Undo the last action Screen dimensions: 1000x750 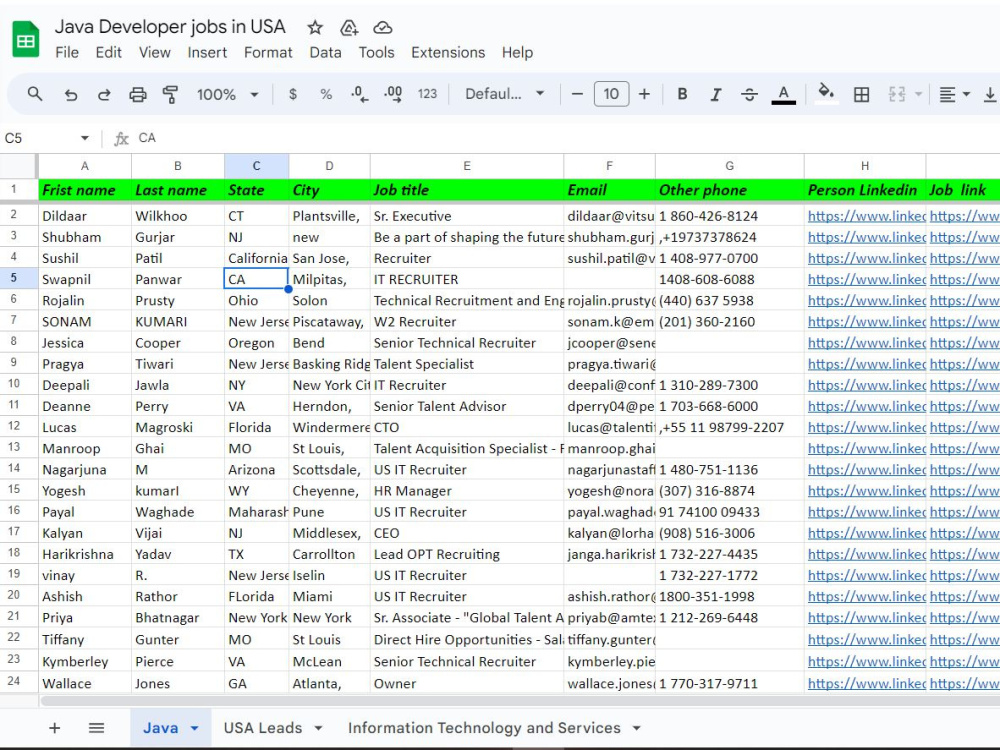(71, 94)
